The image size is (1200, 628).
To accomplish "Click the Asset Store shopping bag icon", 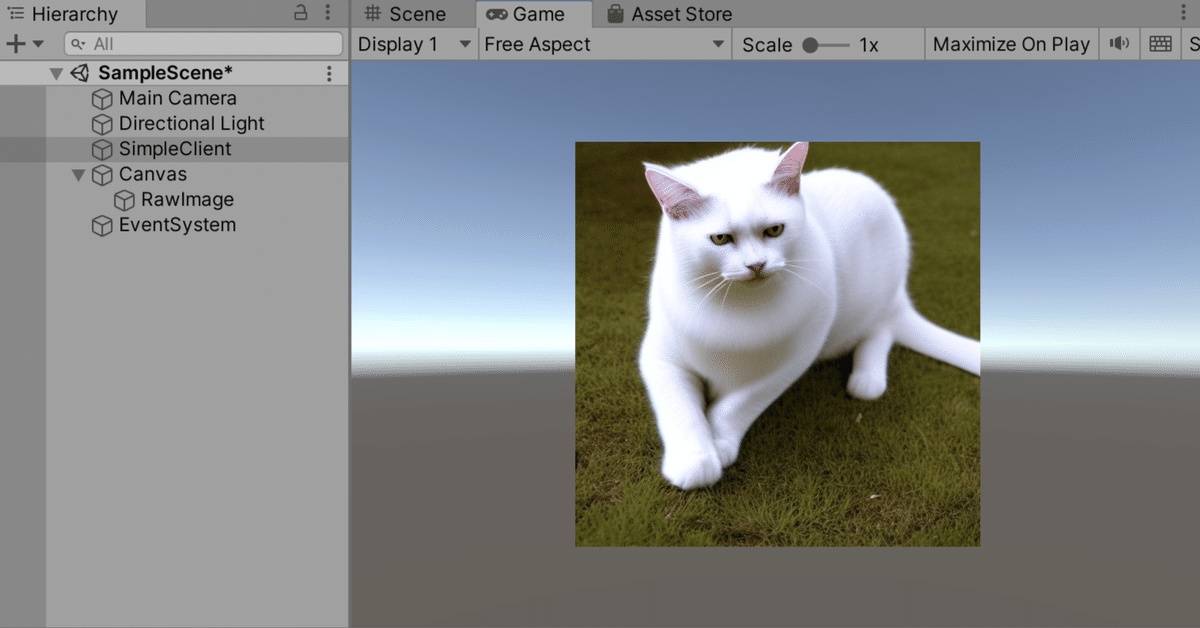I will pyautogui.click(x=615, y=14).
